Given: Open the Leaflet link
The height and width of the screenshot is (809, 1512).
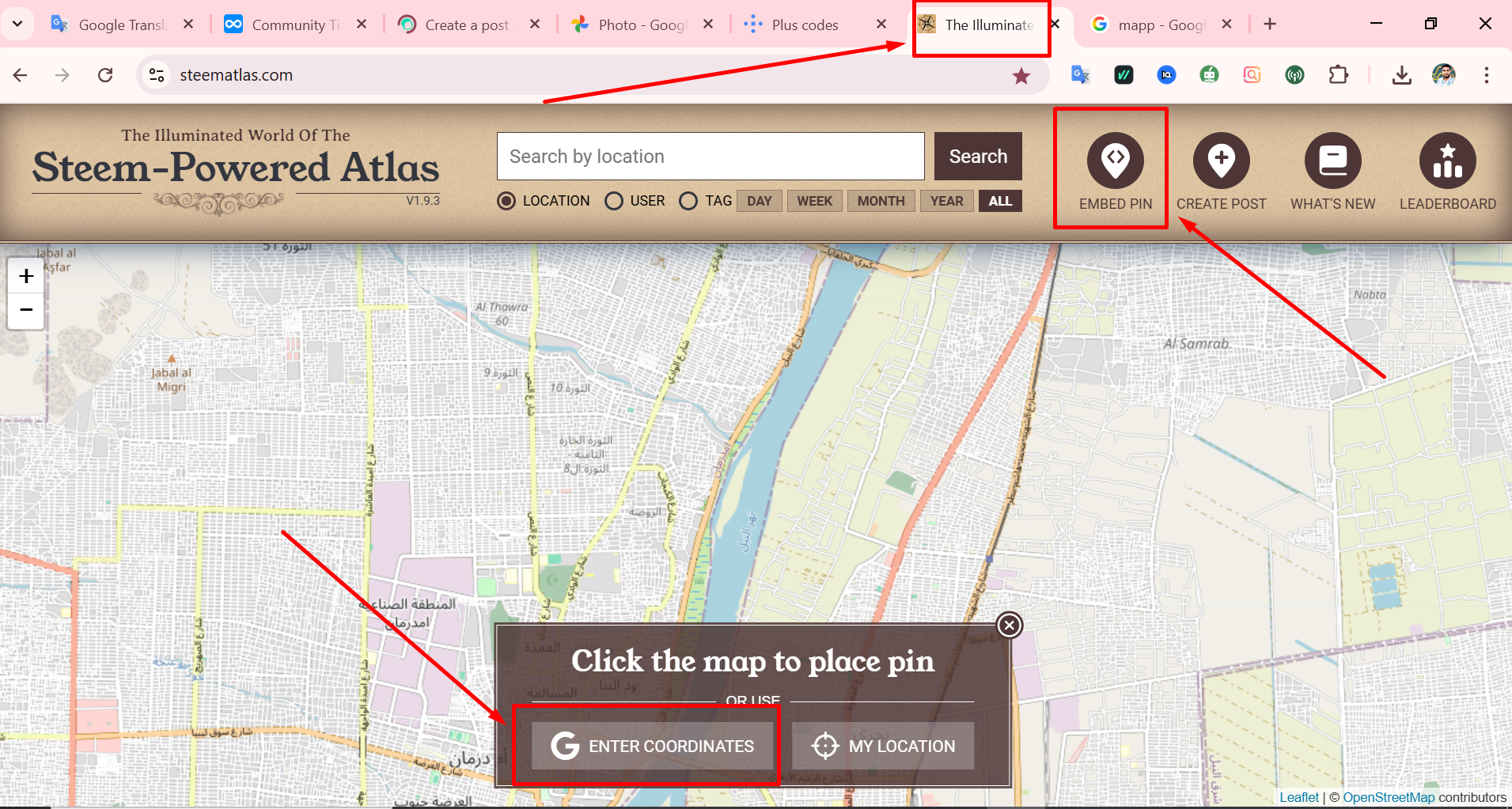Looking at the screenshot, I should pos(1299,797).
